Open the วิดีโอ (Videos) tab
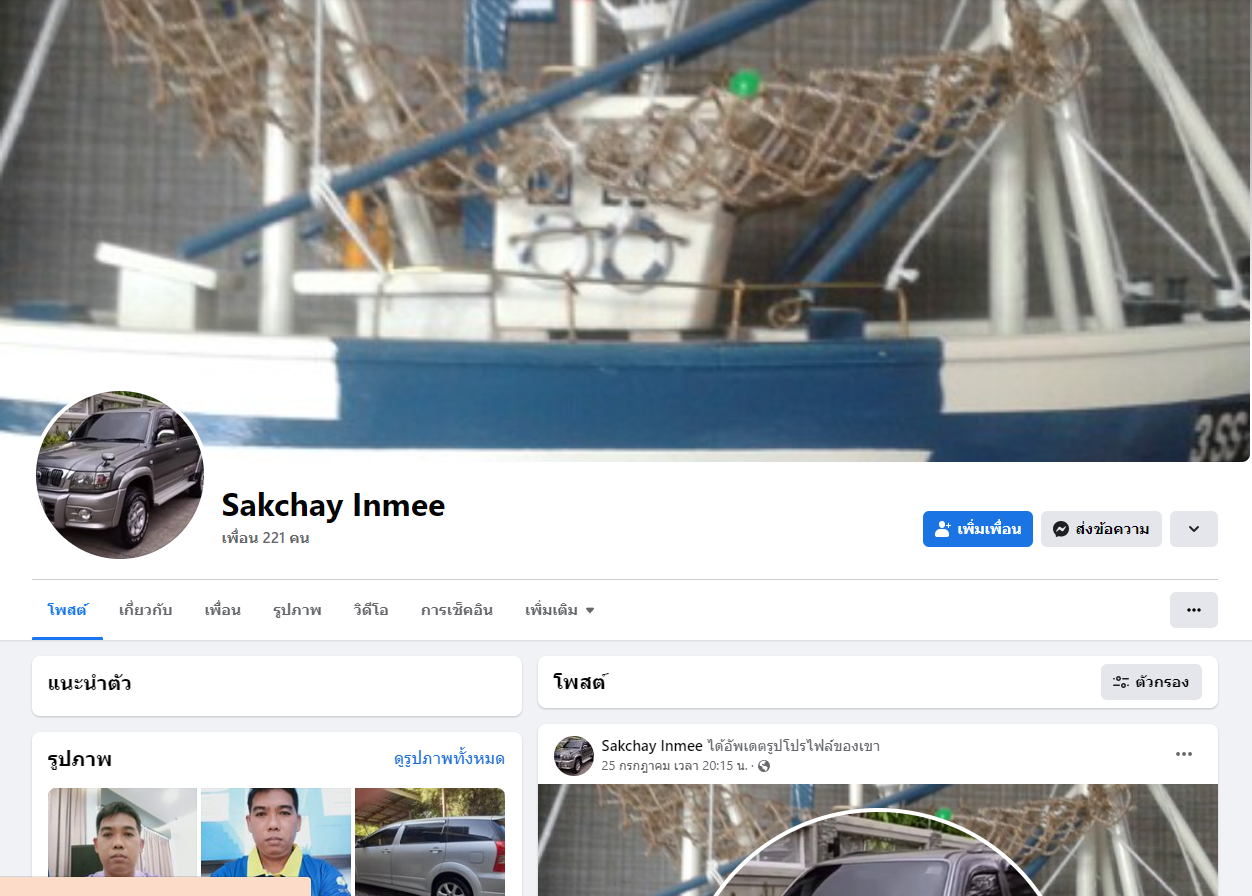 coord(371,610)
